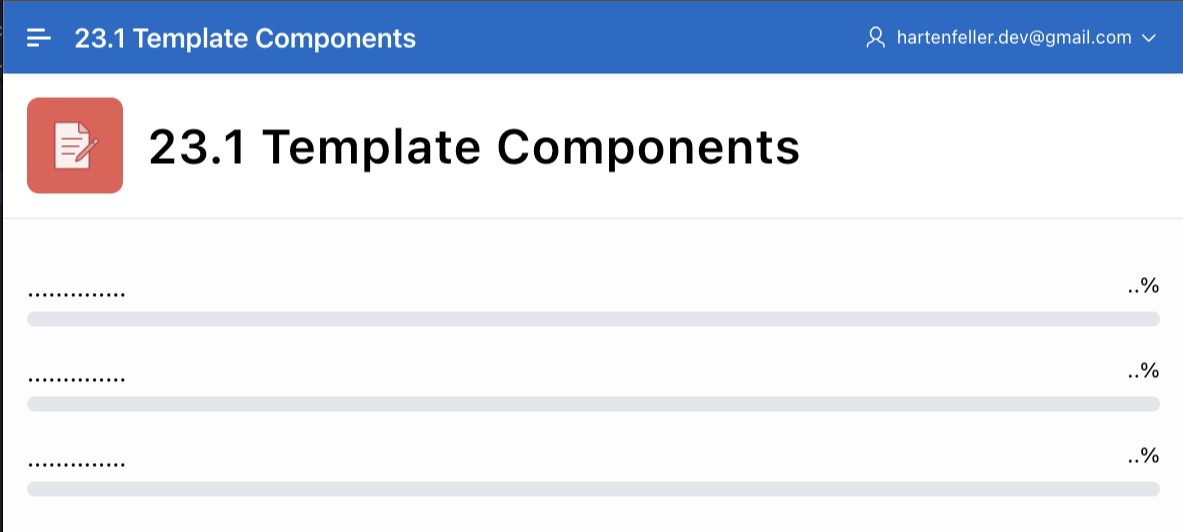Click the middle bar's percentage value

coord(1143,372)
